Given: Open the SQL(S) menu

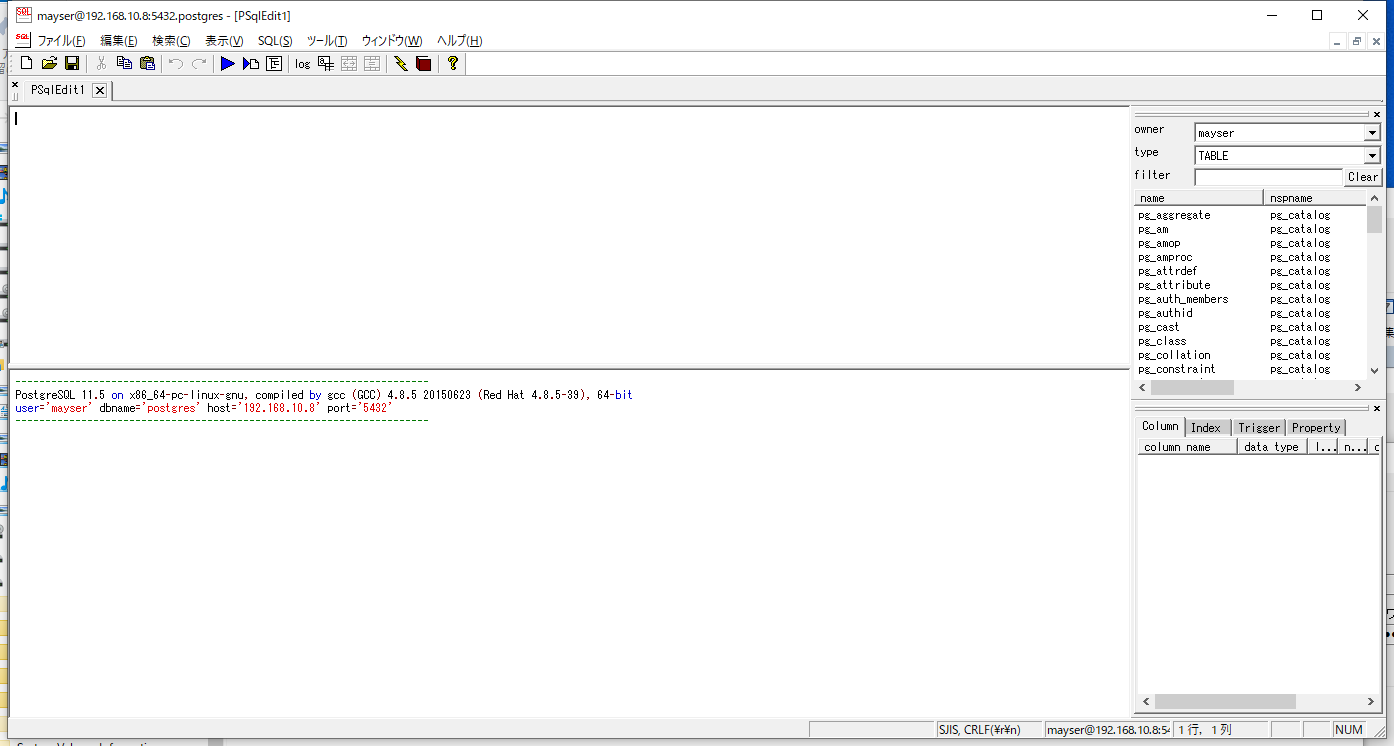Looking at the screenshot, I should (275, 41).
